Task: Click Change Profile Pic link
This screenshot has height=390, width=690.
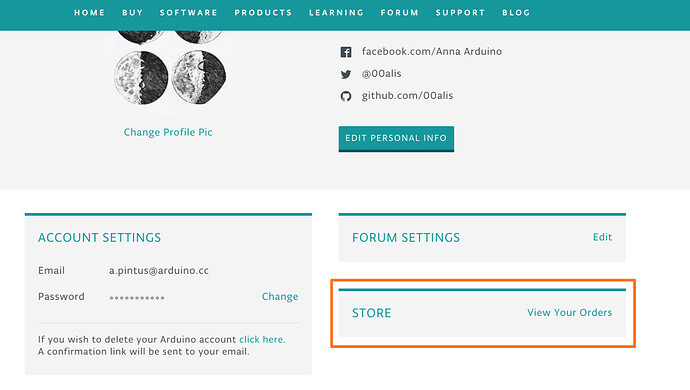Action: click(168, 132)
